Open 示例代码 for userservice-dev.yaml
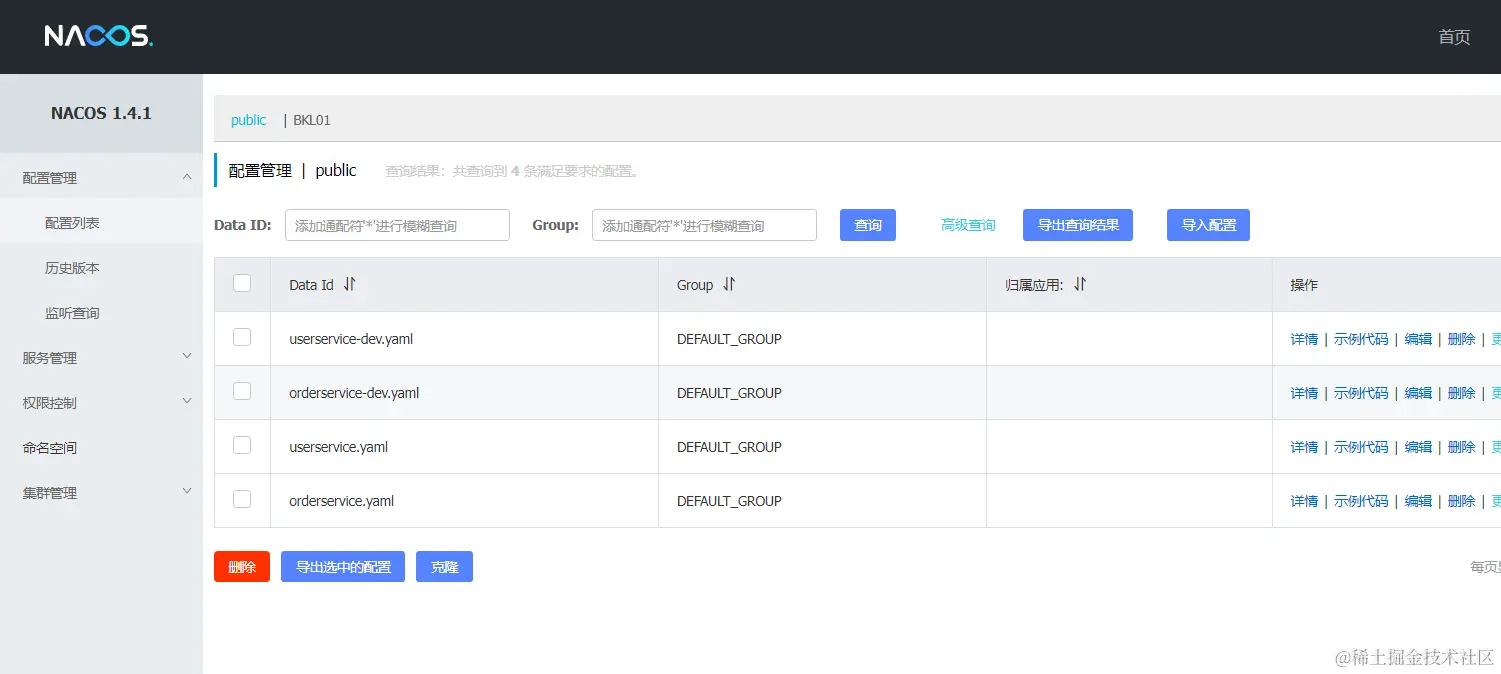The image size is (1501, 674). 1361,339
